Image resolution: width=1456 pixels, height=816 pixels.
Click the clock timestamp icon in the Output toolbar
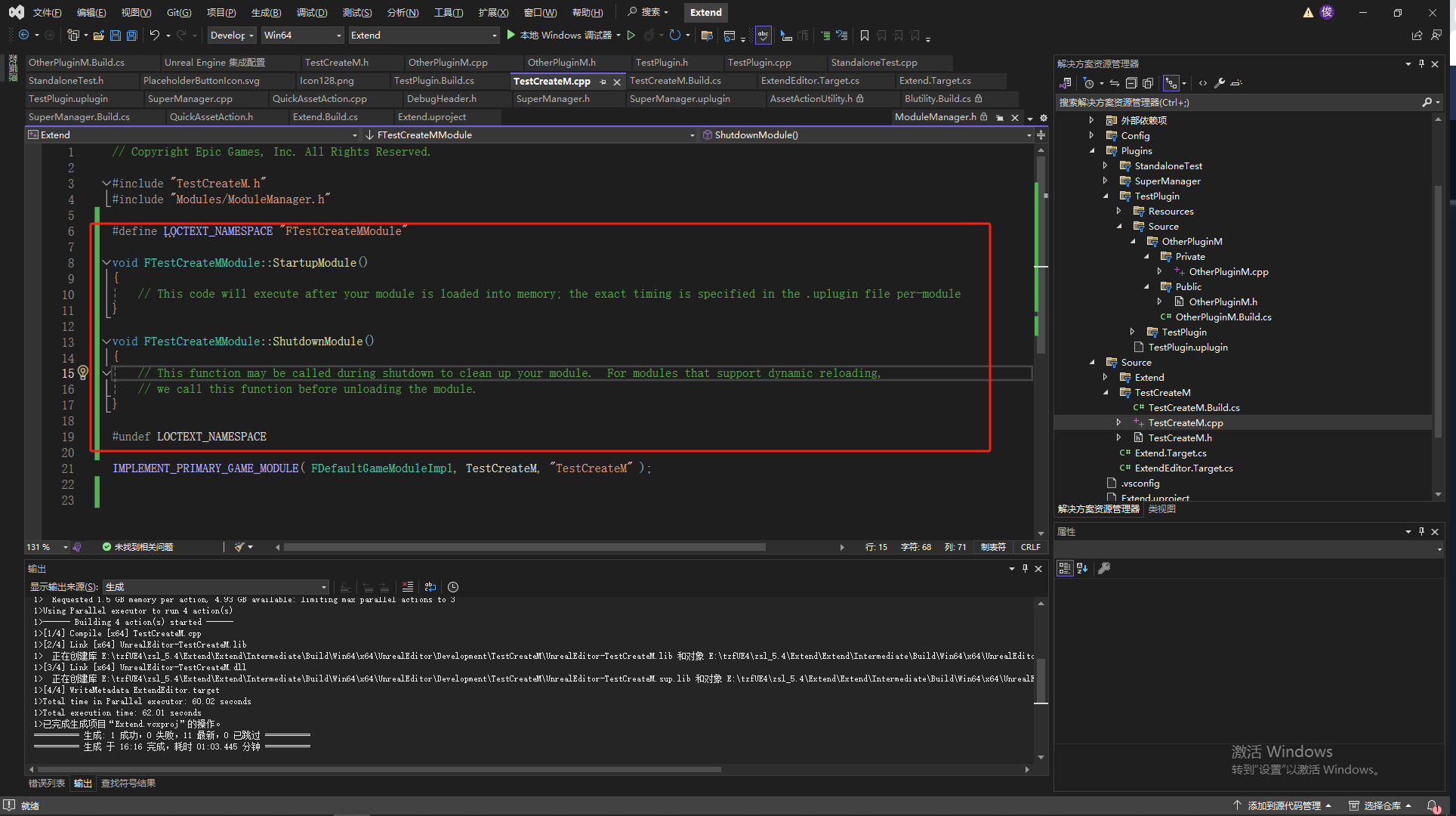453,587
